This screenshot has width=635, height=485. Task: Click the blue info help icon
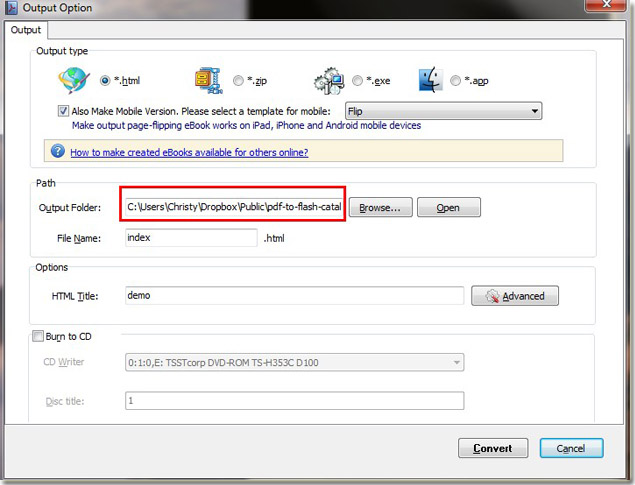(56, 152)
